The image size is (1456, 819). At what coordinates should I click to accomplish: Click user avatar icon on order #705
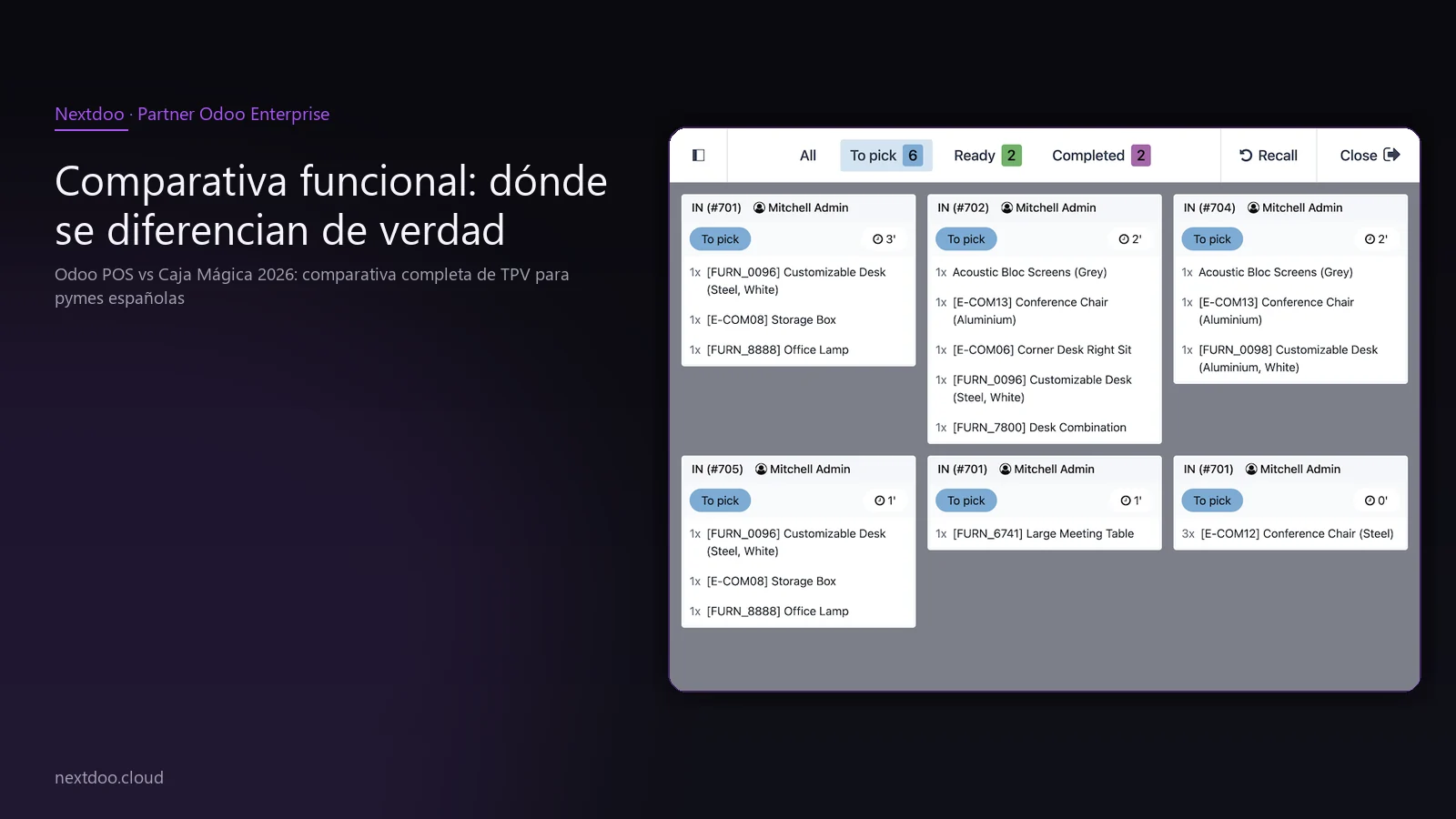pos(762,469)
